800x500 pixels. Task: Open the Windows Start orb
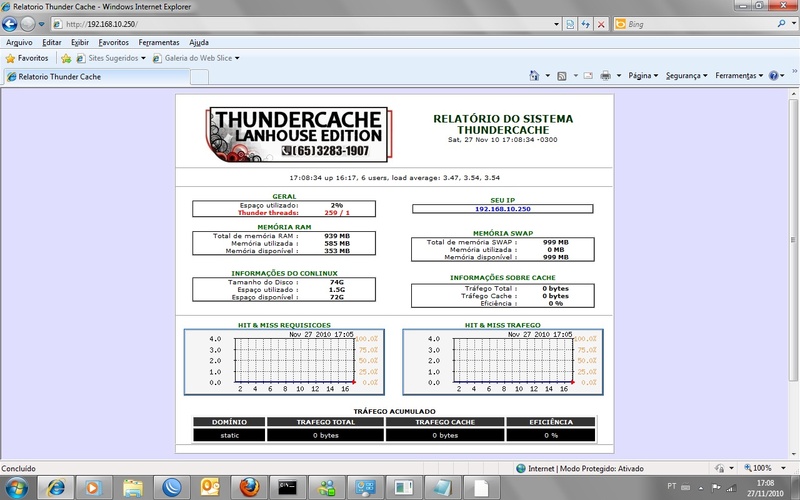tap(17, 488)
